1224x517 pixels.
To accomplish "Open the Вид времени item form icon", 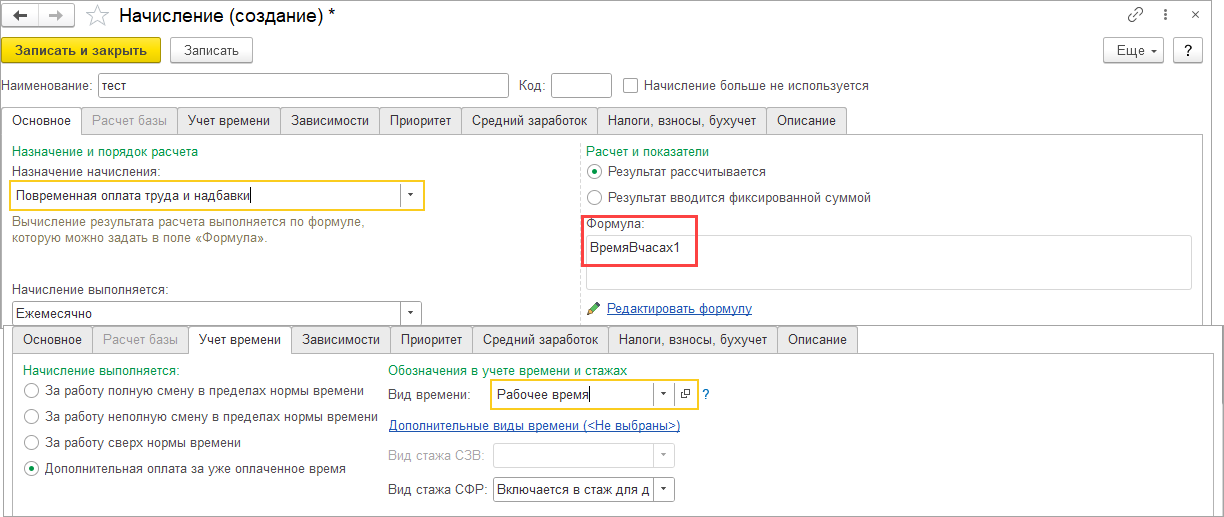I will pos(686,395).
